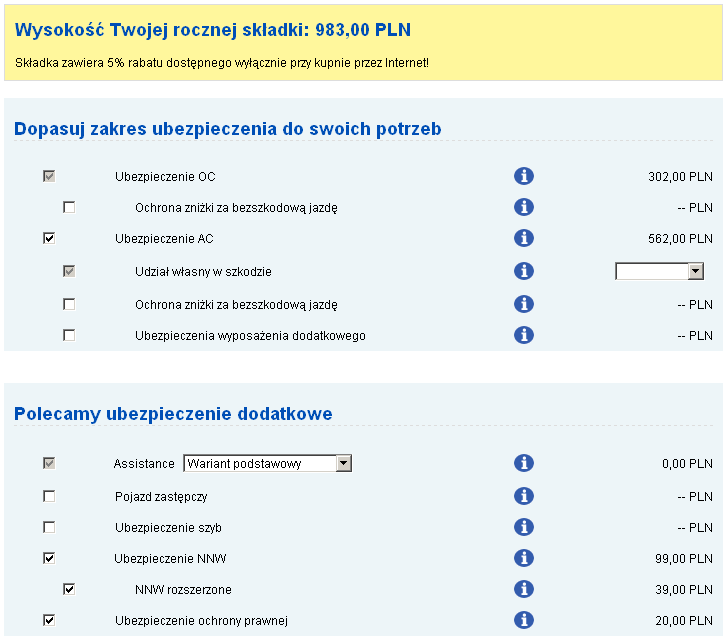Click heading Polecamy ubezpieczenie dodatkowe

[x=173, y=413]
